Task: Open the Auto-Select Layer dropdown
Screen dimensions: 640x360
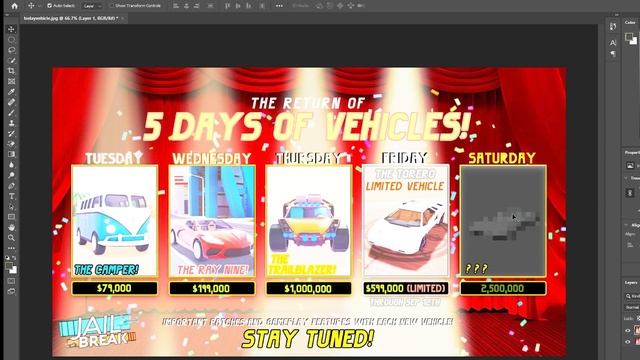Action: [x=91, y=6]
